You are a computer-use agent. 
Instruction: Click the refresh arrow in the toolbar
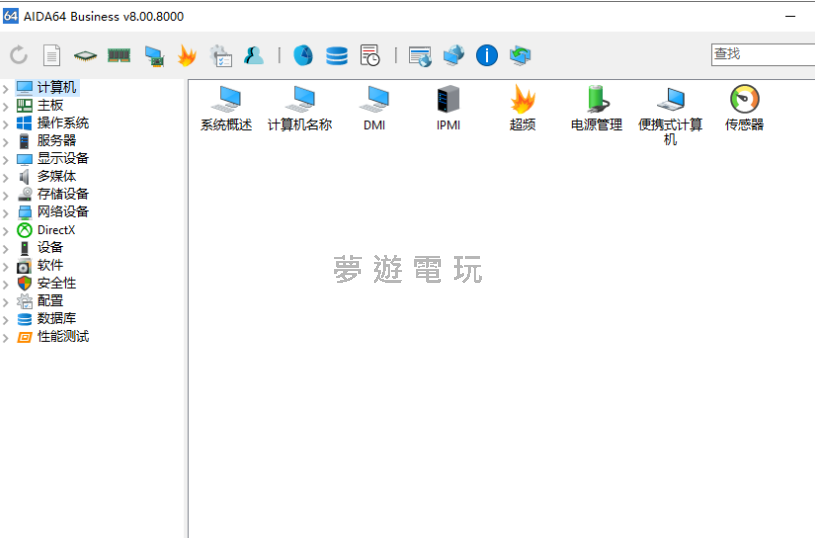pyautogui.click(x=18, y=56)
